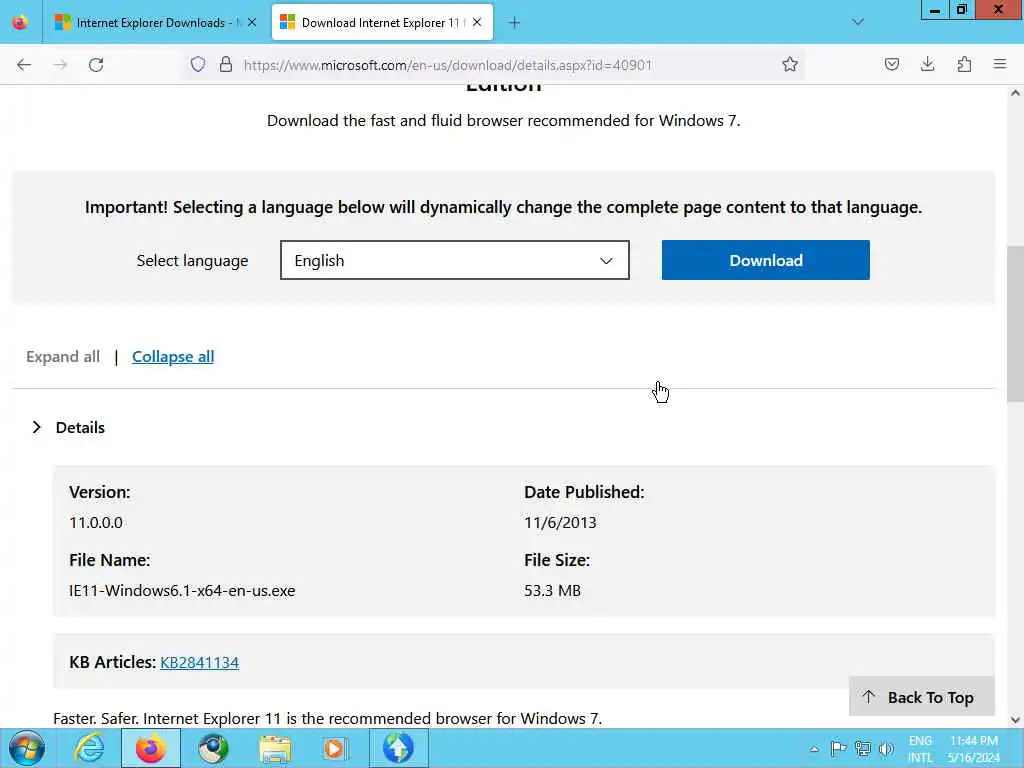This screenshot has height=768, width=1024.
Task: Open the Firefox downloads panel
Action: 928,65
